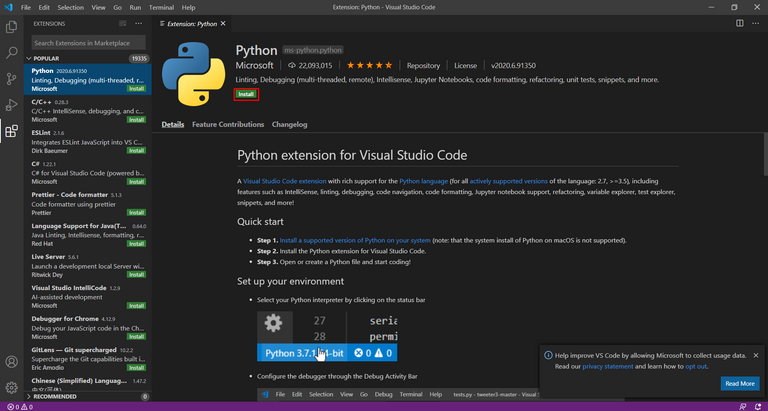This screenshot has width=768, height=411.
Task: Click errors and warnings count in status bar
Action: point(20,407)
